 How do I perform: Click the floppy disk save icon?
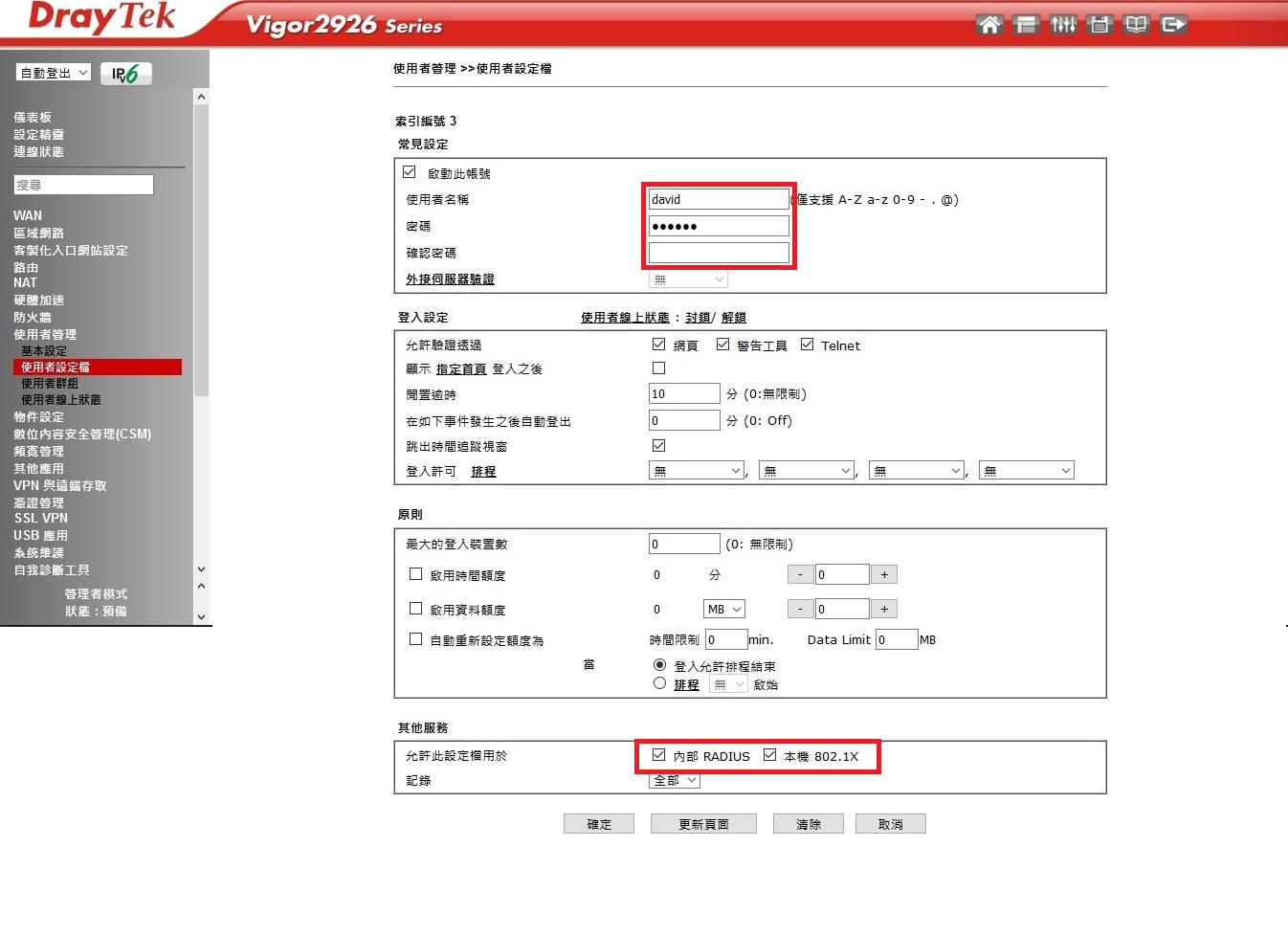click(1099, 24)
